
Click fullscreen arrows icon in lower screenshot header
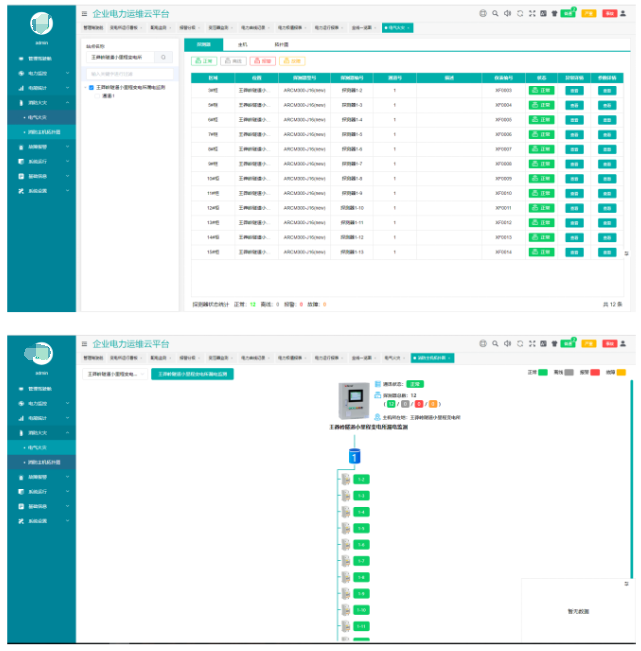coord(532,343)
